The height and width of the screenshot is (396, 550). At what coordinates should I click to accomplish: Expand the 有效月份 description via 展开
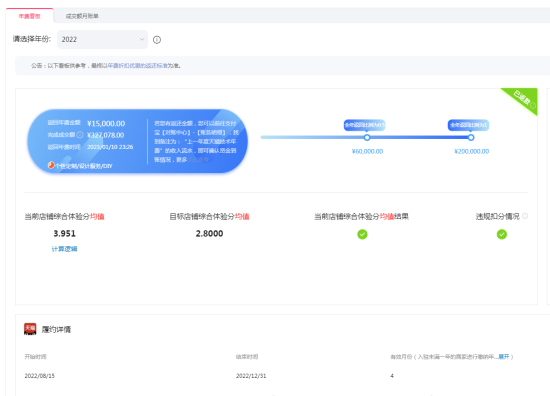(504, 357)
